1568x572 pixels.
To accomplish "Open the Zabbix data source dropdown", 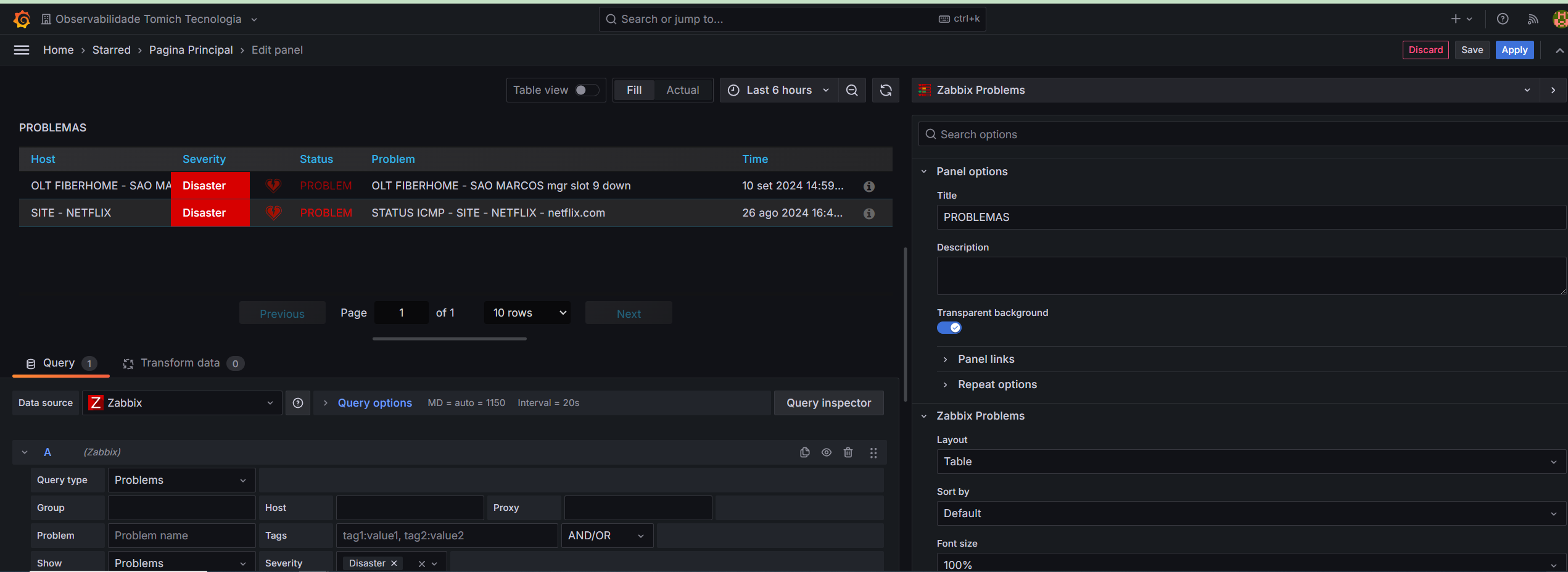I will point(182,403).
